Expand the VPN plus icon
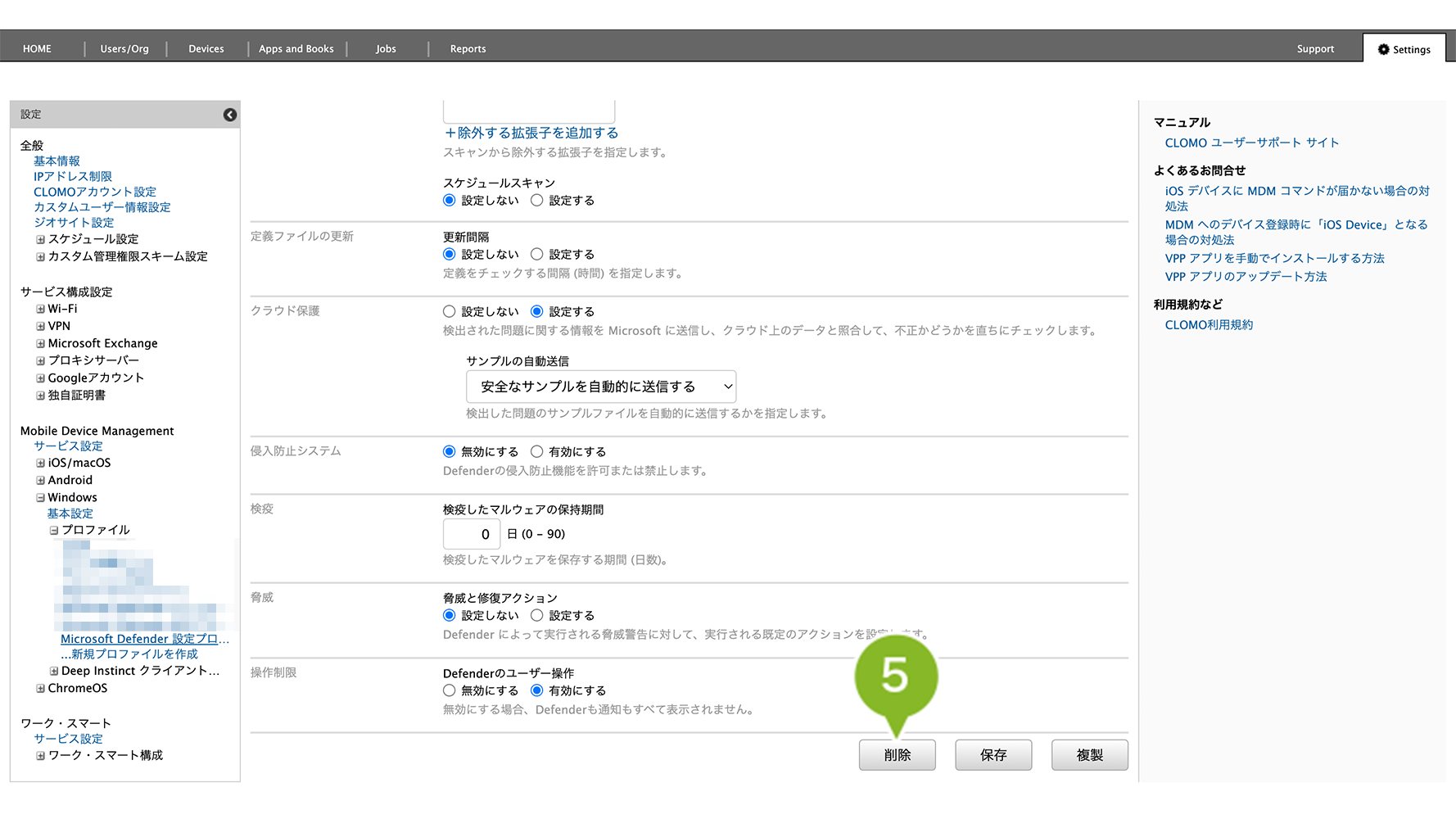The width and height of the screenshot is (1456, 819). [40, 327]
